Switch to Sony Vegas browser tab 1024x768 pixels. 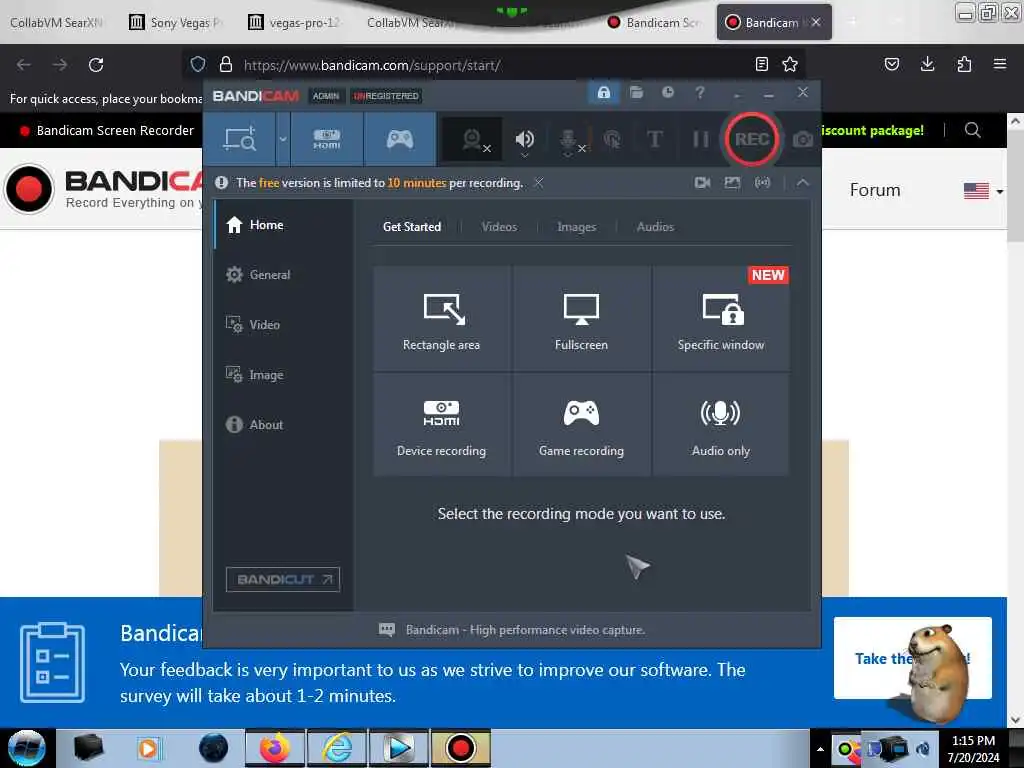(176, 23)
